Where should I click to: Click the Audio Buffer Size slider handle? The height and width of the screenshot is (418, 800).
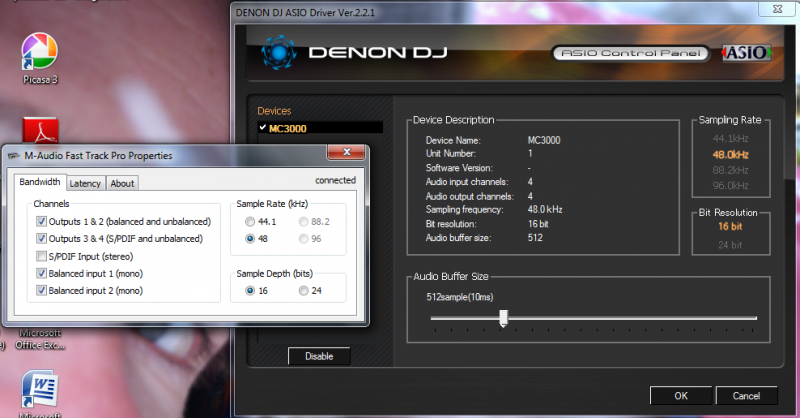pos(503,318)
